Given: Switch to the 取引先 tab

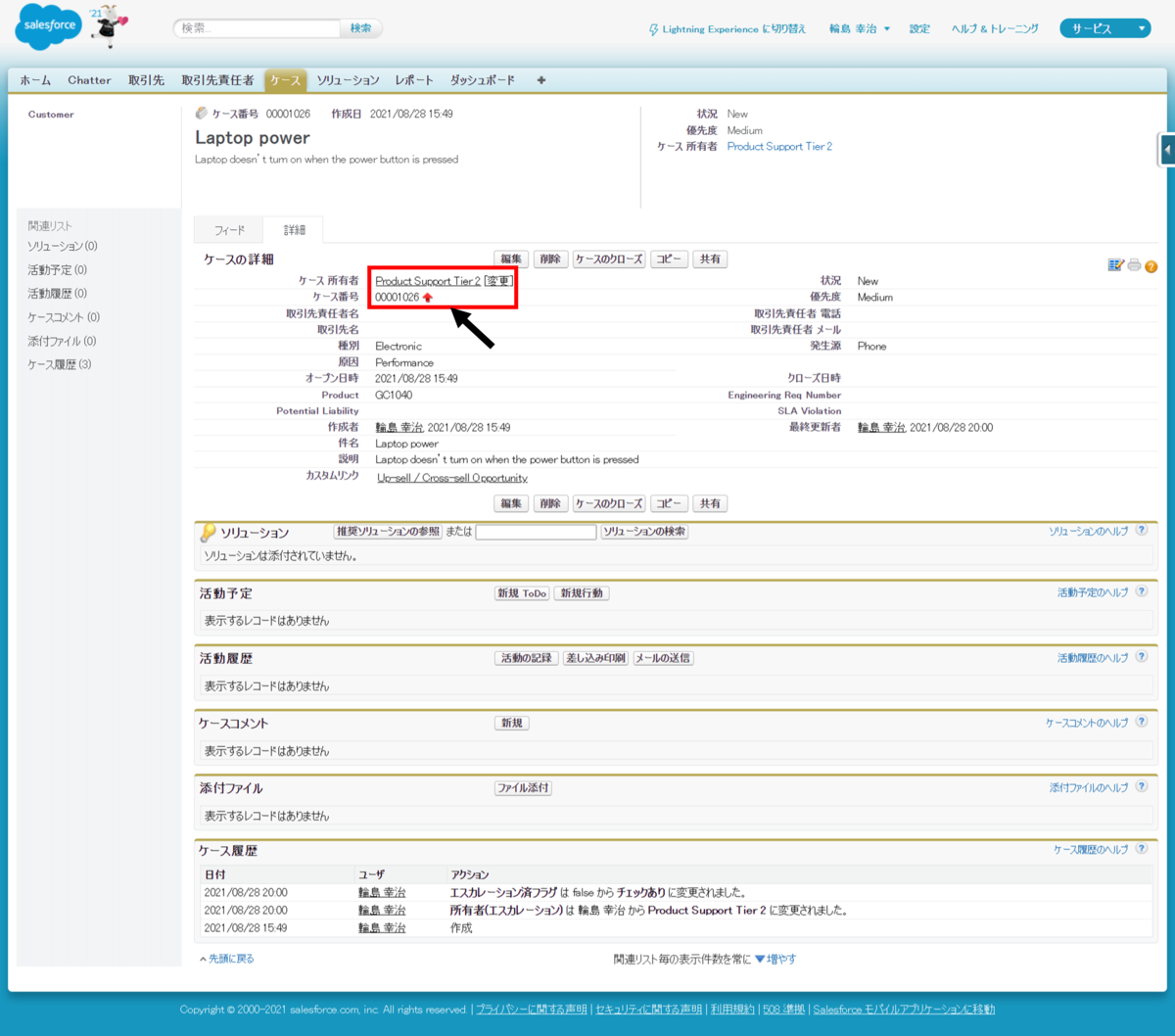Looking at the screenshot, I should point(146,80).
